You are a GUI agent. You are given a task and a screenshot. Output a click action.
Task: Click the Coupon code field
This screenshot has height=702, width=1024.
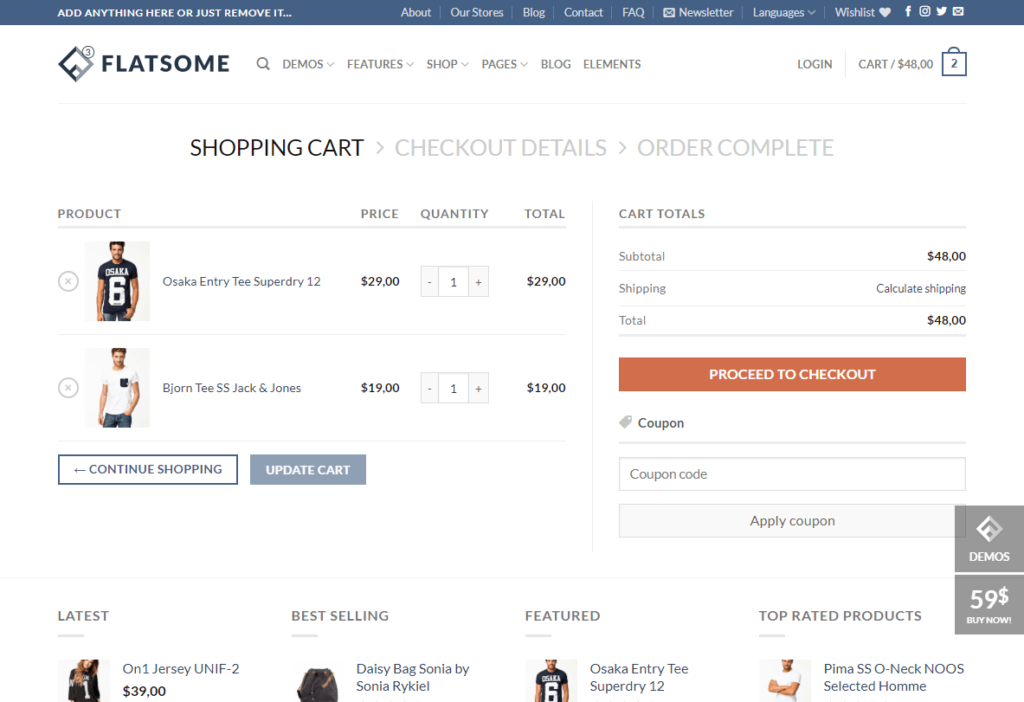click(x=792, y=474)
